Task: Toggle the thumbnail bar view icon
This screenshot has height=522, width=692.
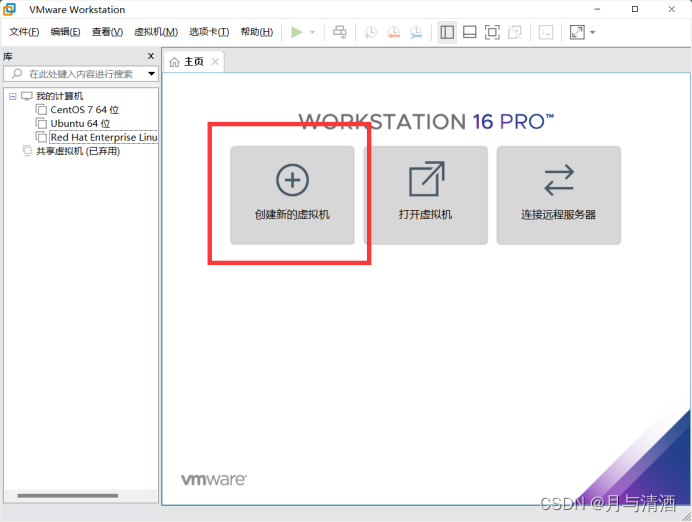Action: [470, 32]
